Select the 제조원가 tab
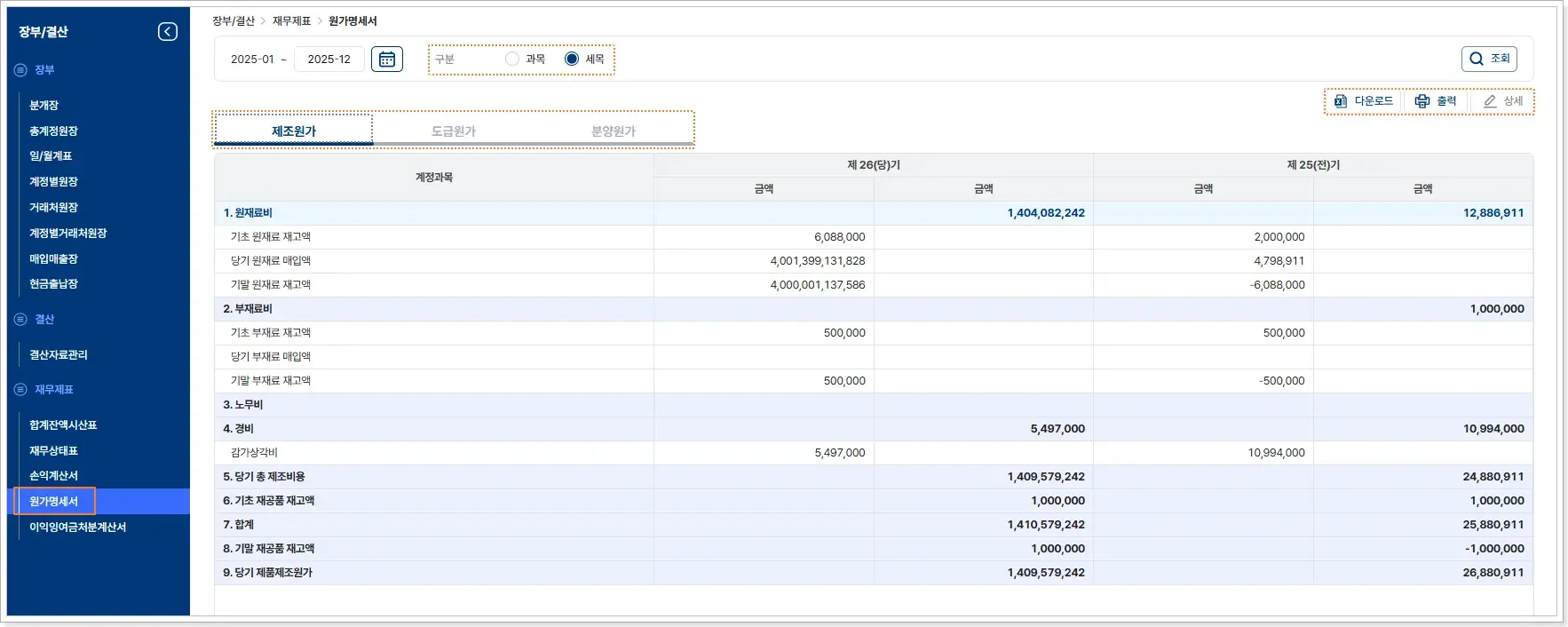The width and height of the screenshot is (1568, 627). pos(294,131)
